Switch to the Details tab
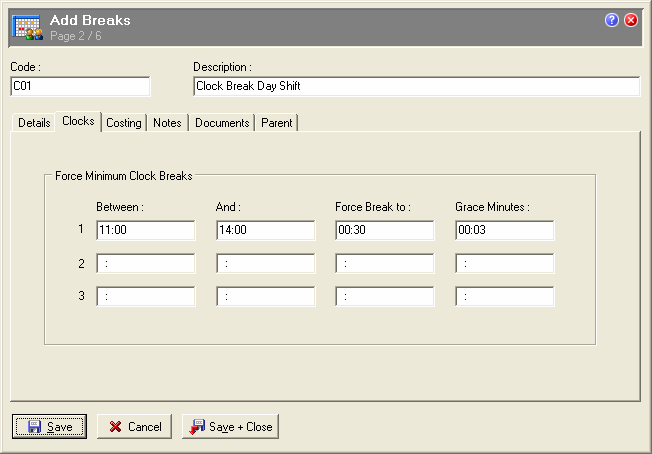This screenshot has width=652, height=454. point(34,123)
